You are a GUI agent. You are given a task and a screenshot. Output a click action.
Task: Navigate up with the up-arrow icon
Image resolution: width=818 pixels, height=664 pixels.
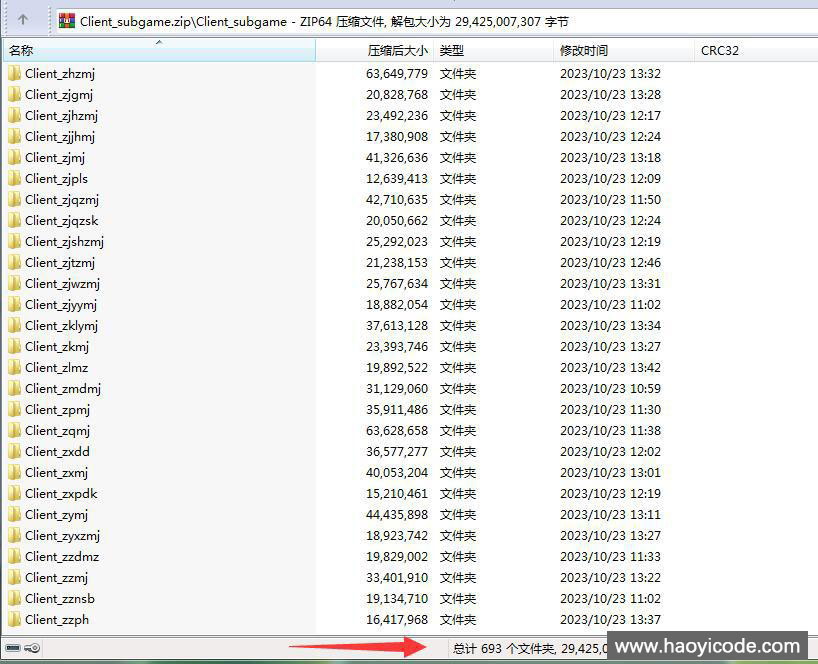coord(22,18)
